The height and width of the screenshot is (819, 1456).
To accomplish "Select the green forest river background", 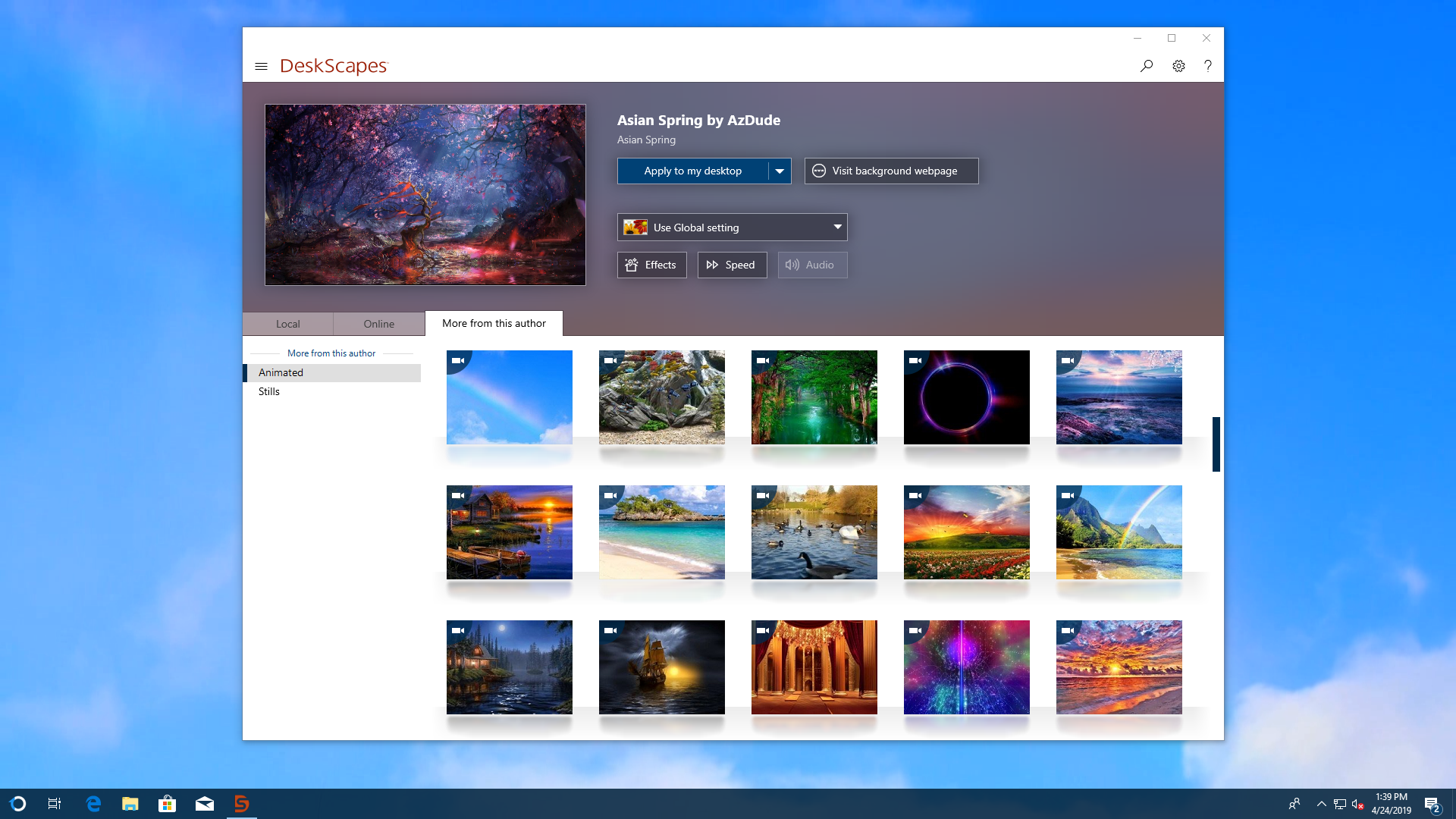I will [x=814, y=397].
